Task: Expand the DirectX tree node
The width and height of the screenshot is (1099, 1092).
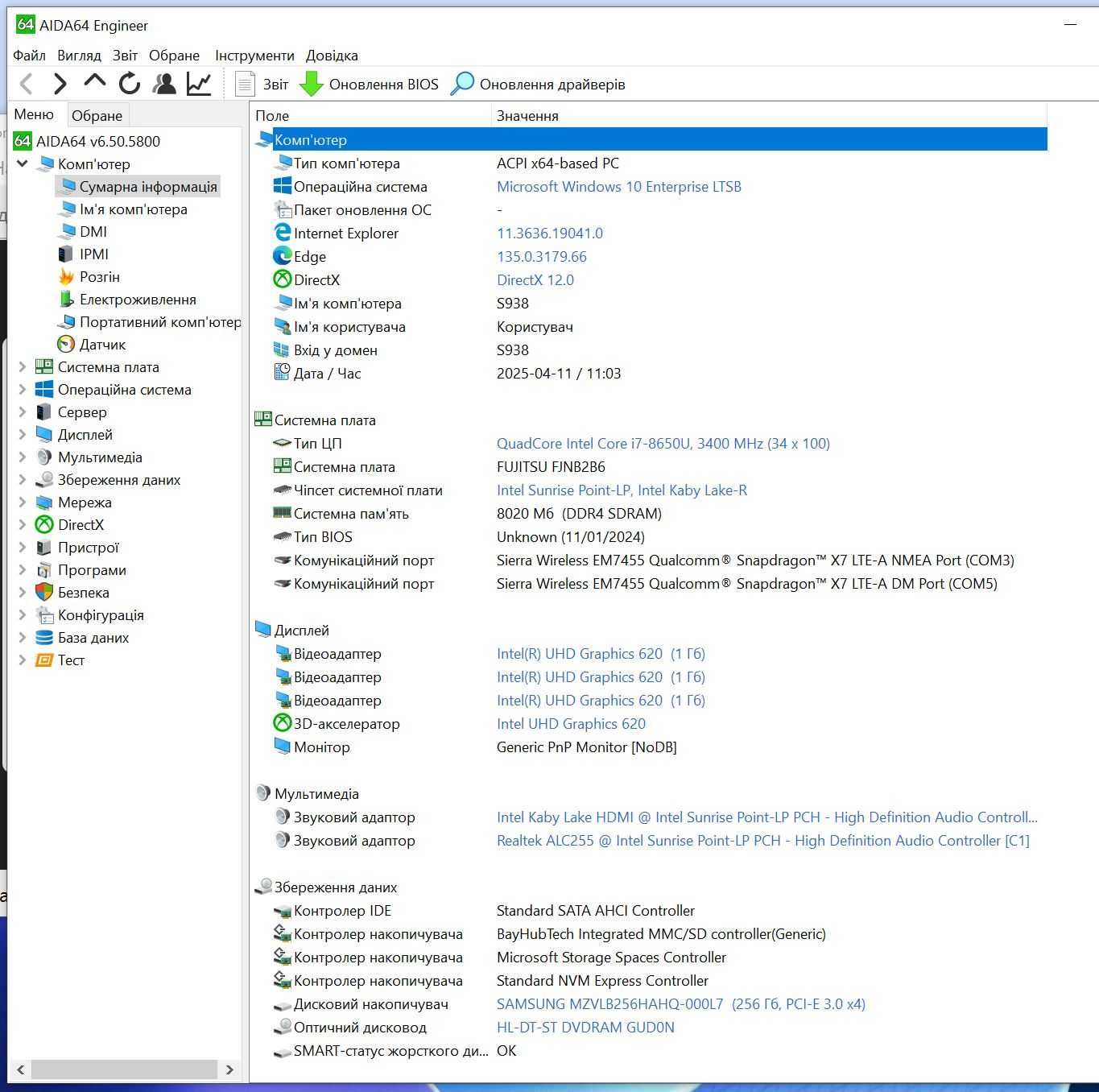Action: click(23, 524)
